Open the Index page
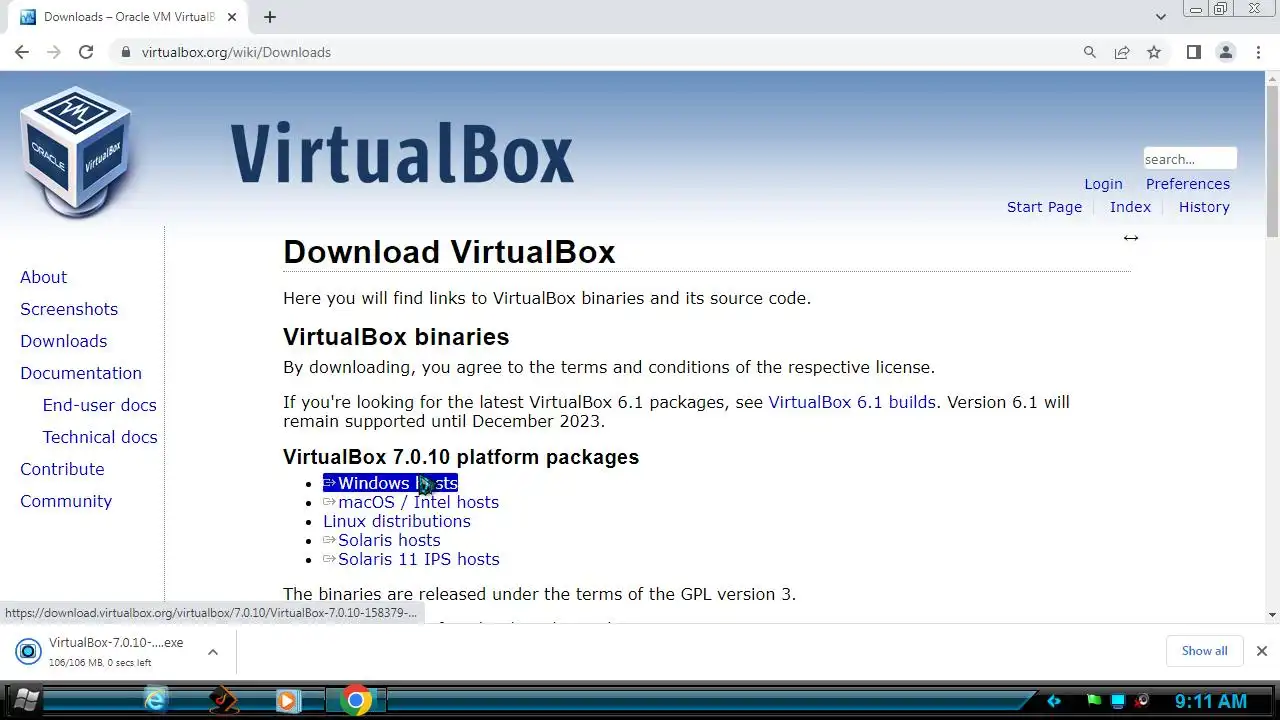The image size is (1280, 720). [x=1130, y=207]
